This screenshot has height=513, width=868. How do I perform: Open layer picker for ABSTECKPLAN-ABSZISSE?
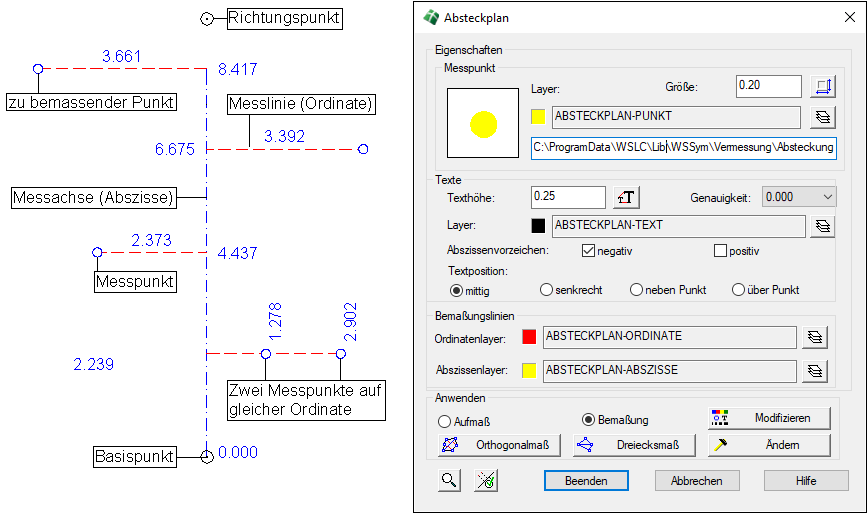click(x=817, y=371)
